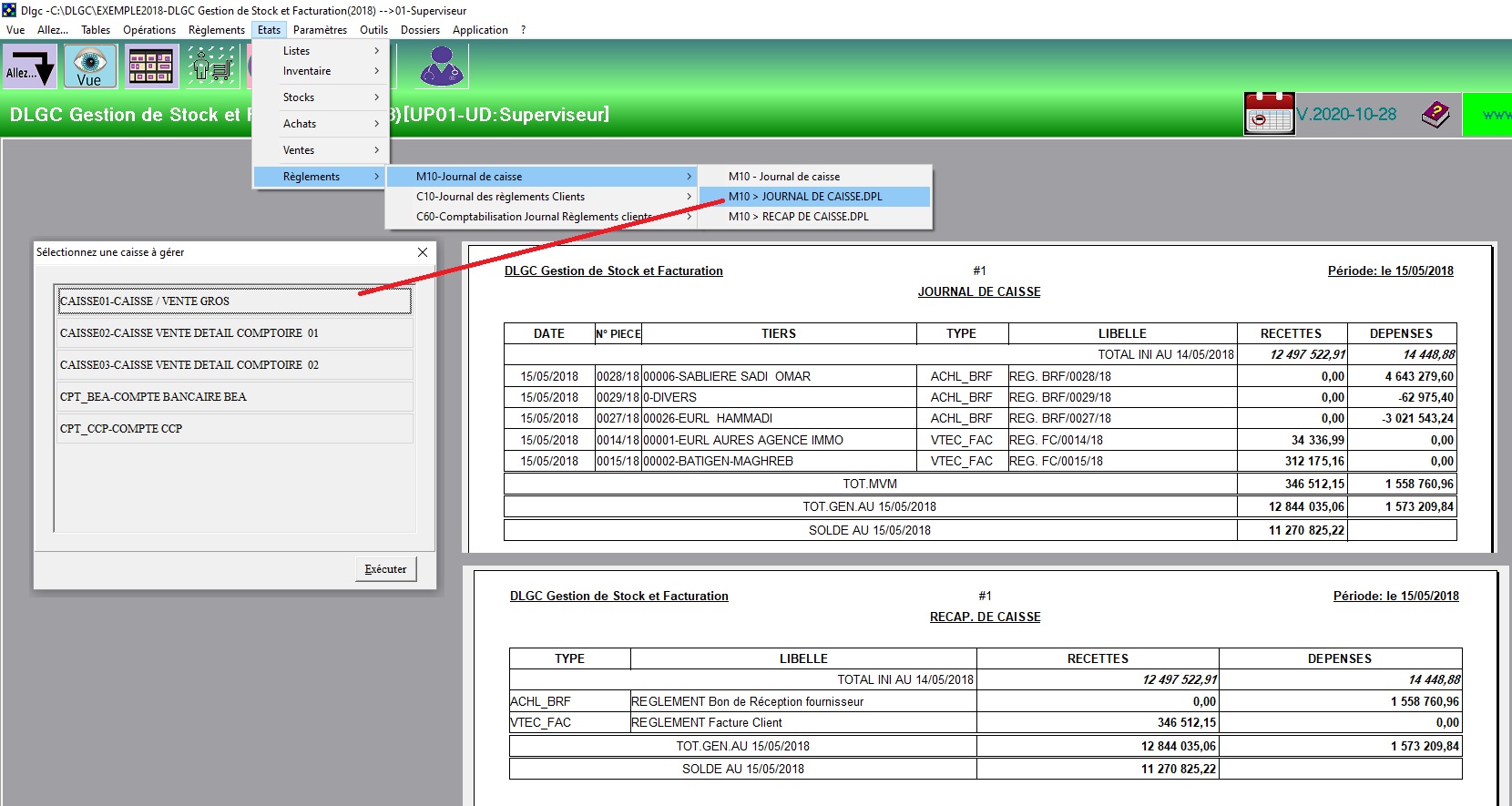The width and height of the screenshot is (1512, 806).
Task: Click the Exécuter button
Action: pyautogui.click(x=385, y=569)
